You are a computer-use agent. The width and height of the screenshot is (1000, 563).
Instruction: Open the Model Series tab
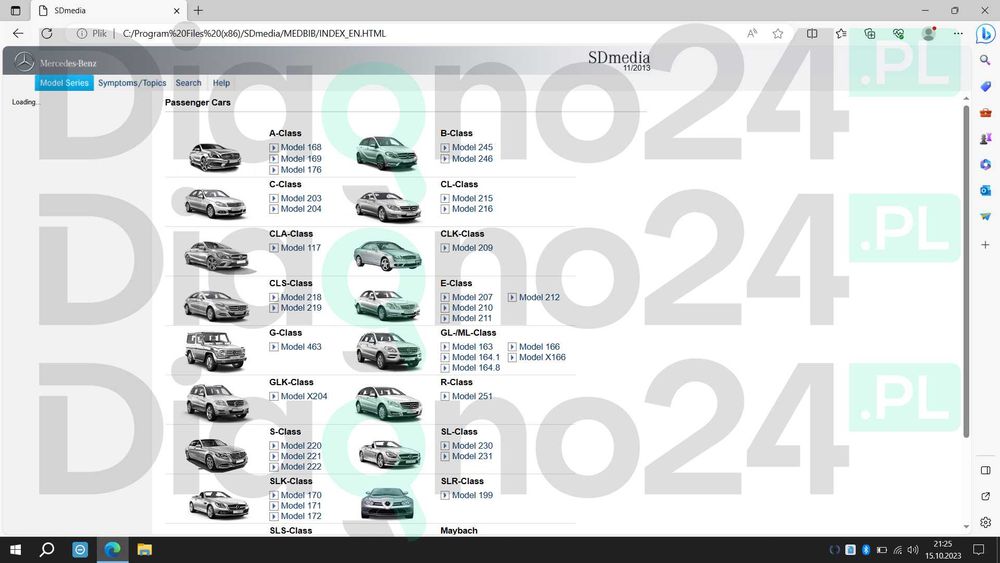(64, 83)
